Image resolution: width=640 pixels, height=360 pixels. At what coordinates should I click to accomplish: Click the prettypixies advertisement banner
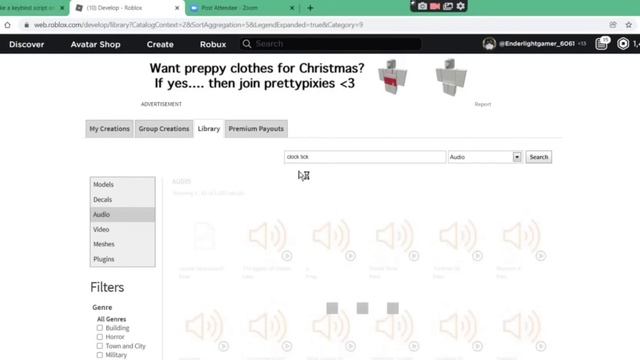coord(316,77)
